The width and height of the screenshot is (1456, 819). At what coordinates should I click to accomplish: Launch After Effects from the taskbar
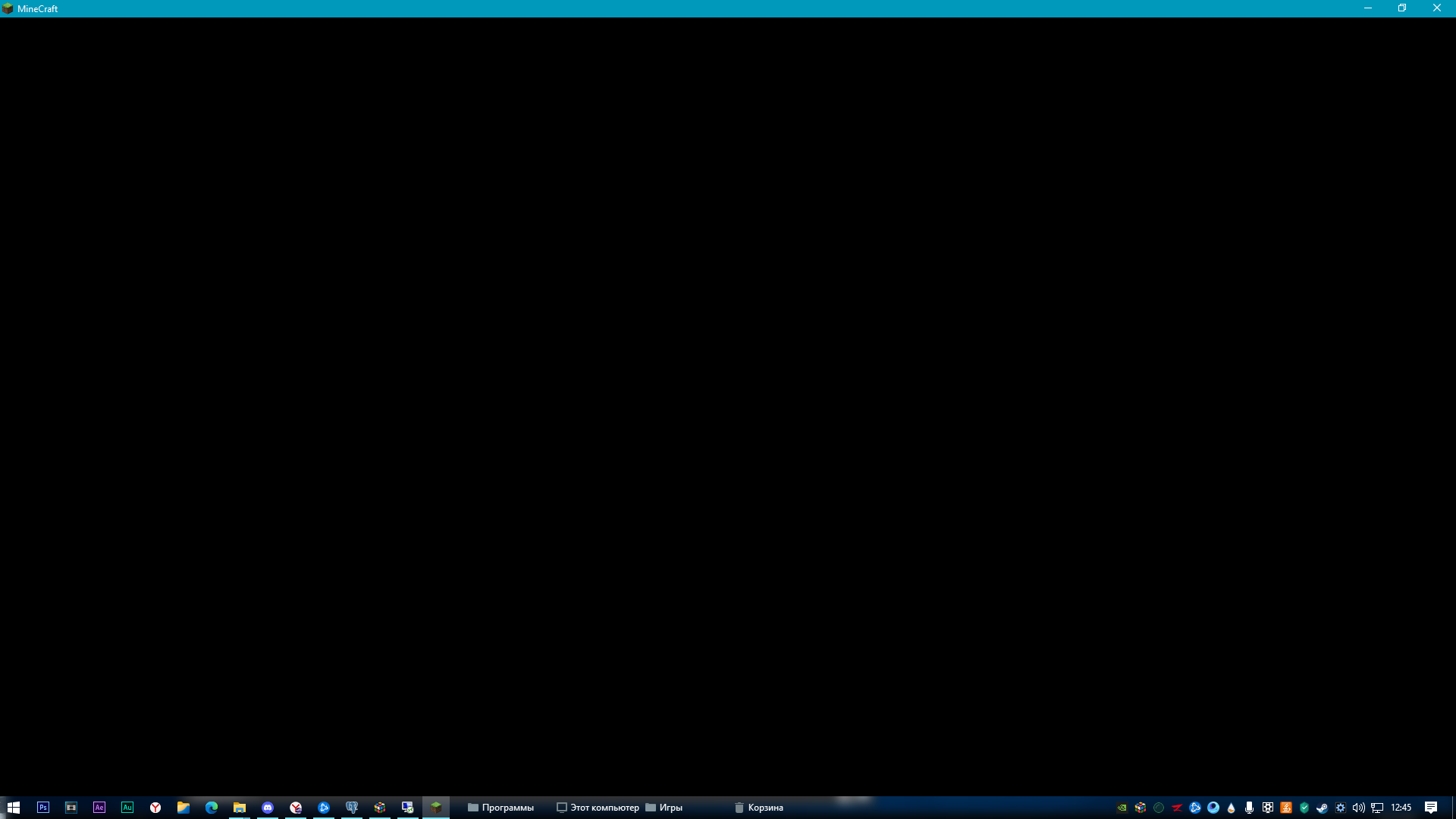99,808
